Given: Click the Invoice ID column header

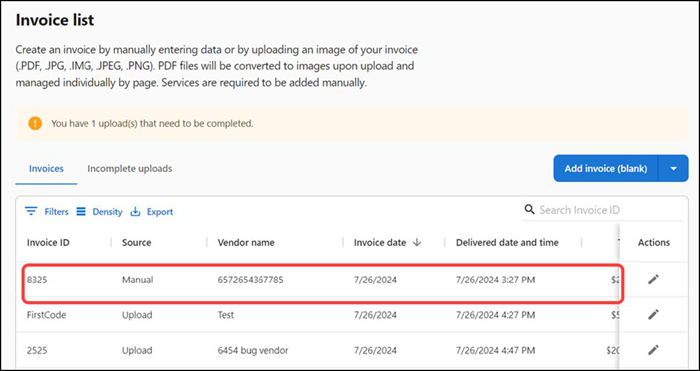Looking at the screenshot, I should 48,242.
